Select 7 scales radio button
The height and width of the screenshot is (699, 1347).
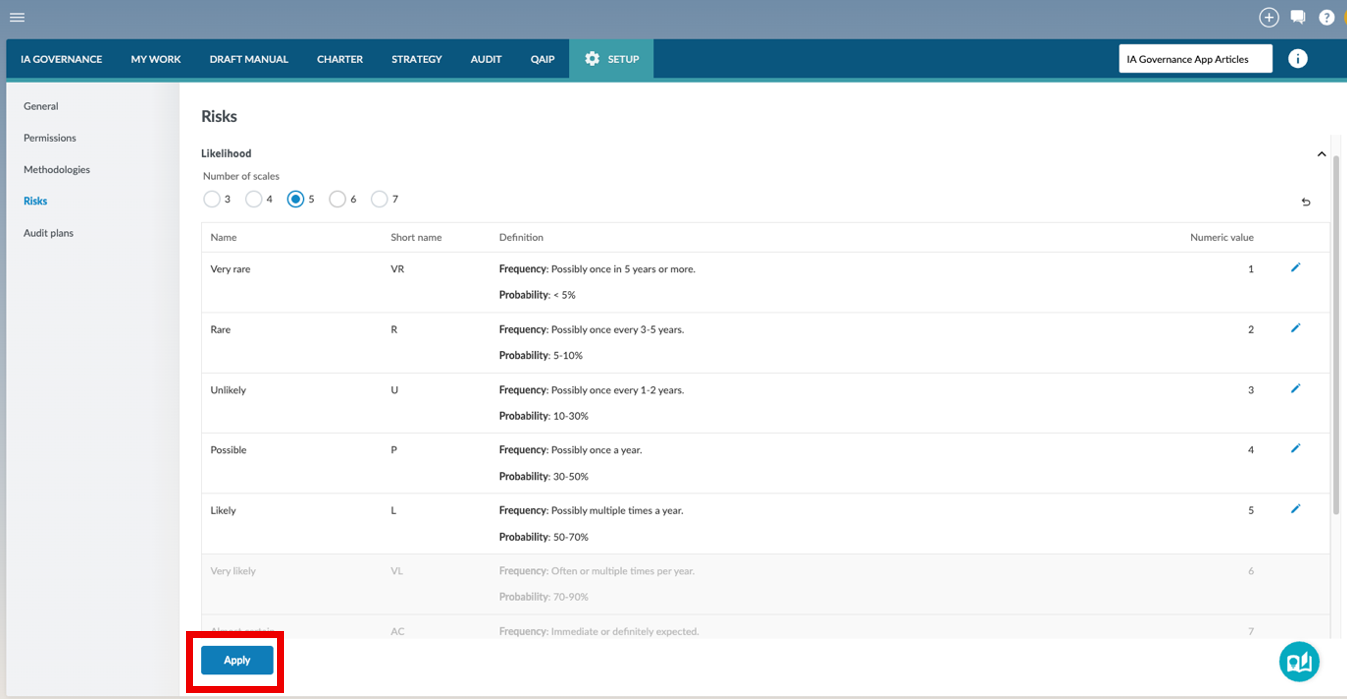coord(380,199)
